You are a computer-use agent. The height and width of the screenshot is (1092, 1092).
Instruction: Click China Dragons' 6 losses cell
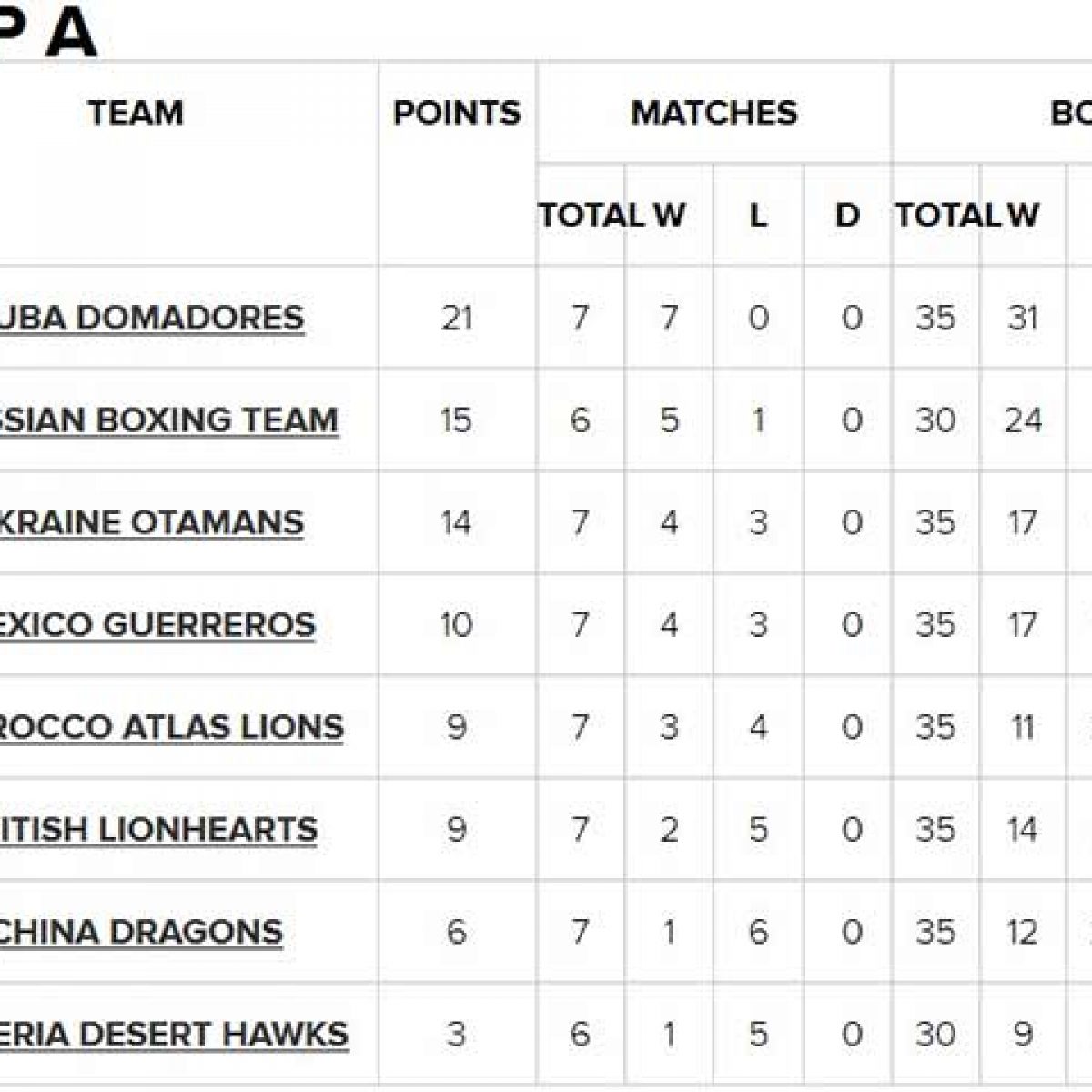pos(758,932)
